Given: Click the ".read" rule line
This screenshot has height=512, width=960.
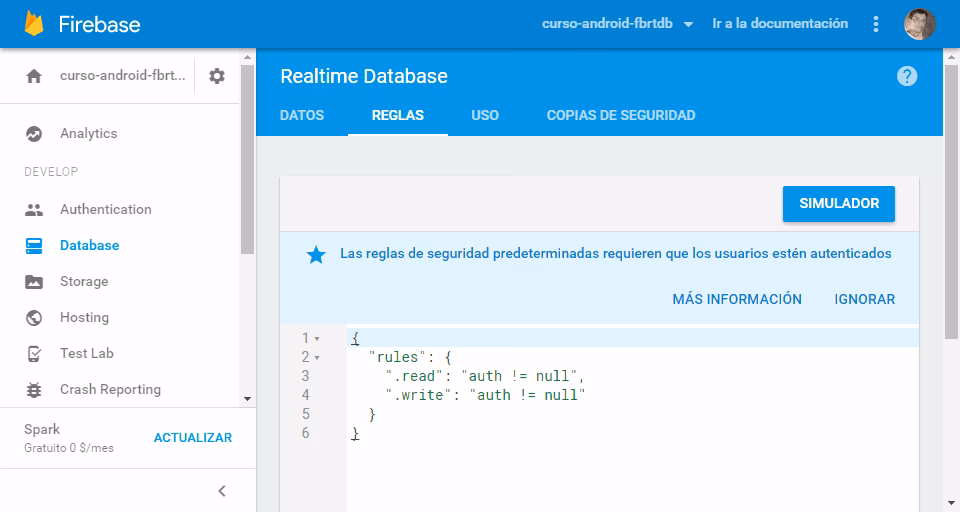Looking at the screenshot, I should click(x=485, y=376).
